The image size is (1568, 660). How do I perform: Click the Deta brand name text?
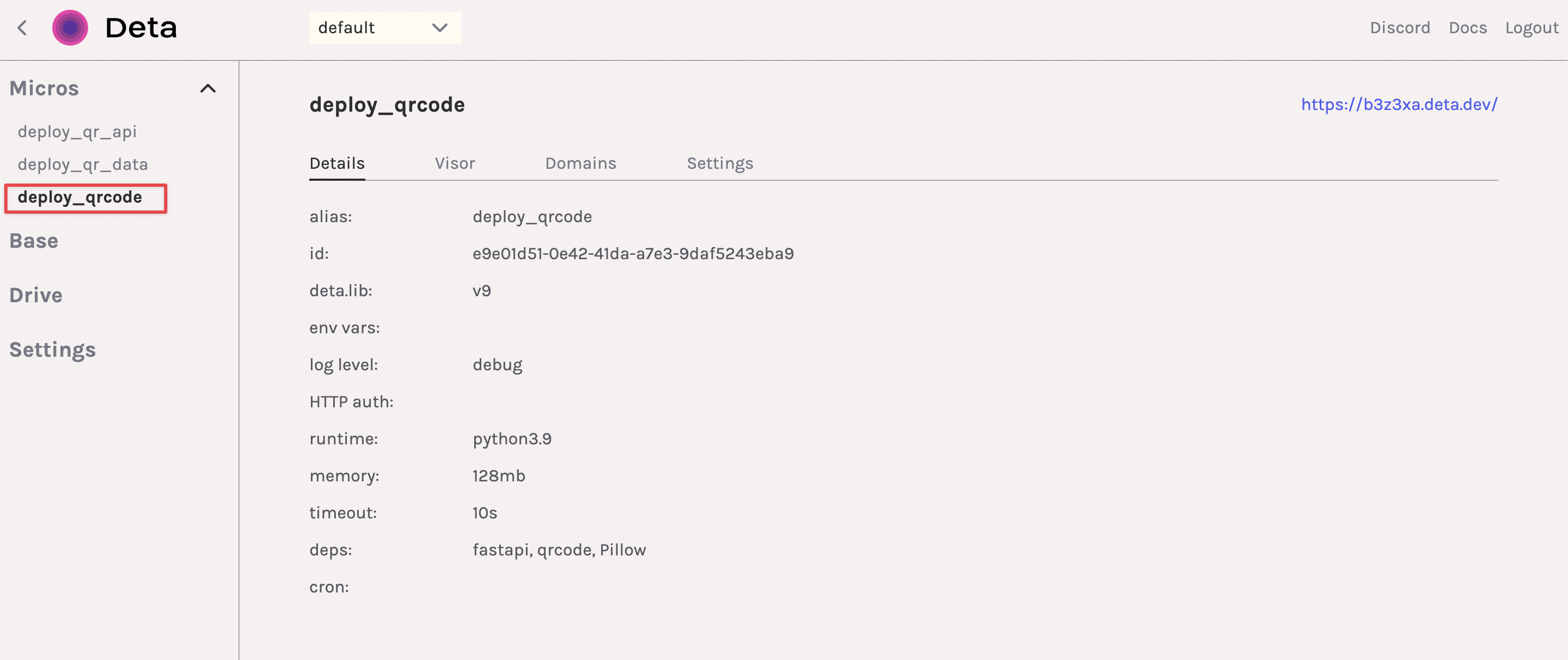tap(140, 28)
